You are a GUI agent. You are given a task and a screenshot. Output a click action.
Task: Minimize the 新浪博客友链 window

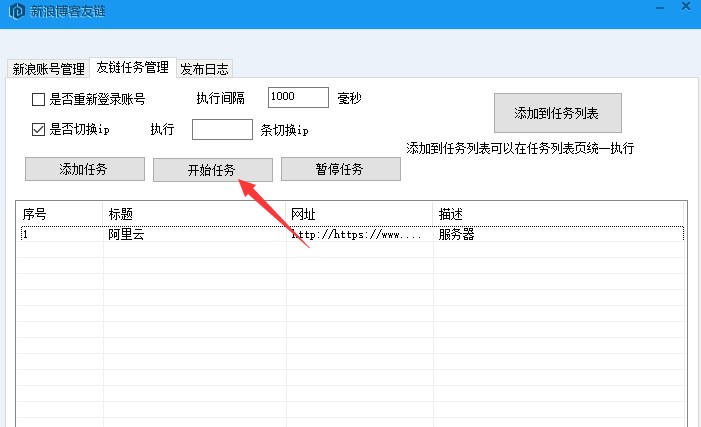coord(660,8)
